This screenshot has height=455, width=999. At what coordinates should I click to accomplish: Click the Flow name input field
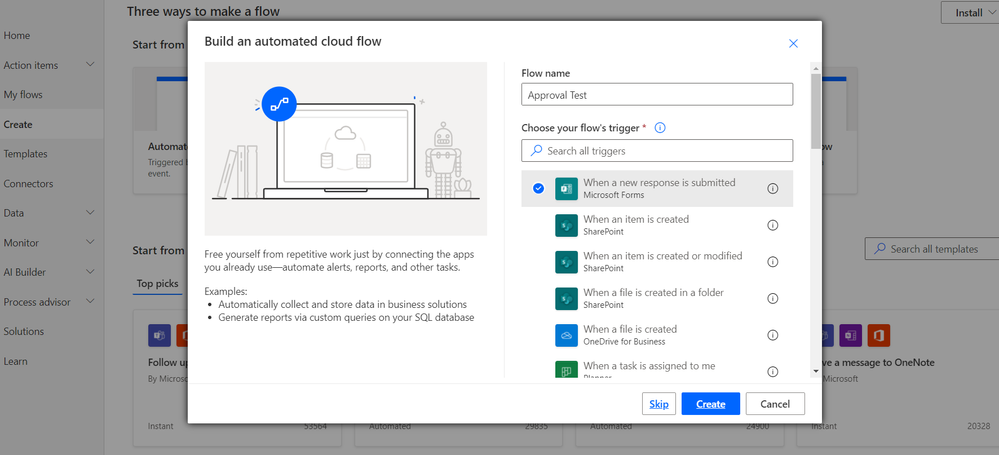pos(657,94)
